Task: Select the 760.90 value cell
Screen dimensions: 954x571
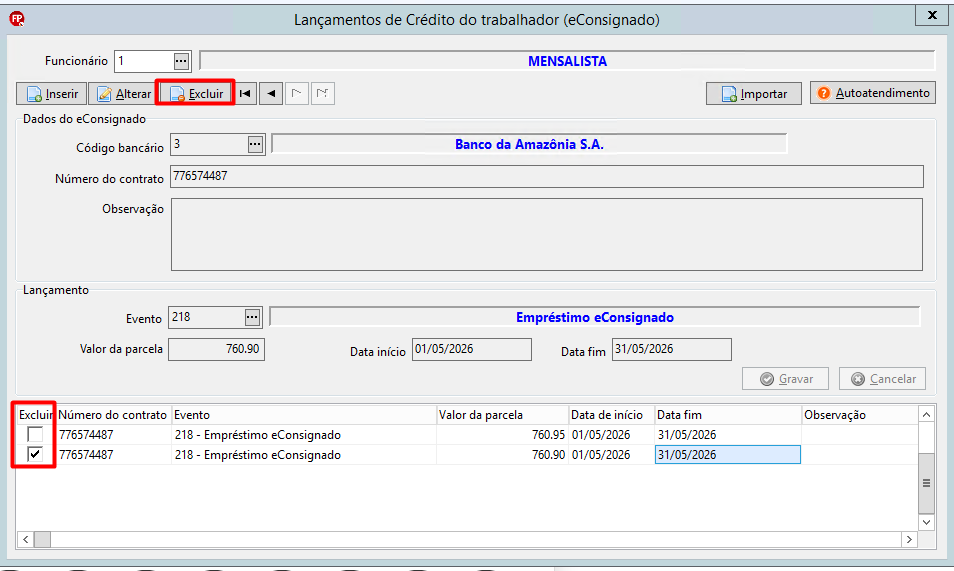Action: tap(502, 455)
